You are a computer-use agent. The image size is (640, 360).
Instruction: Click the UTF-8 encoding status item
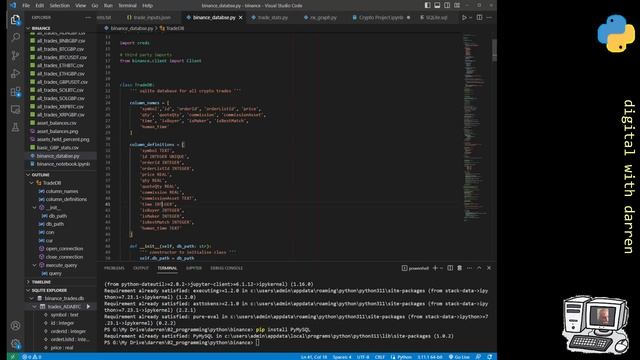pos(363,357)
